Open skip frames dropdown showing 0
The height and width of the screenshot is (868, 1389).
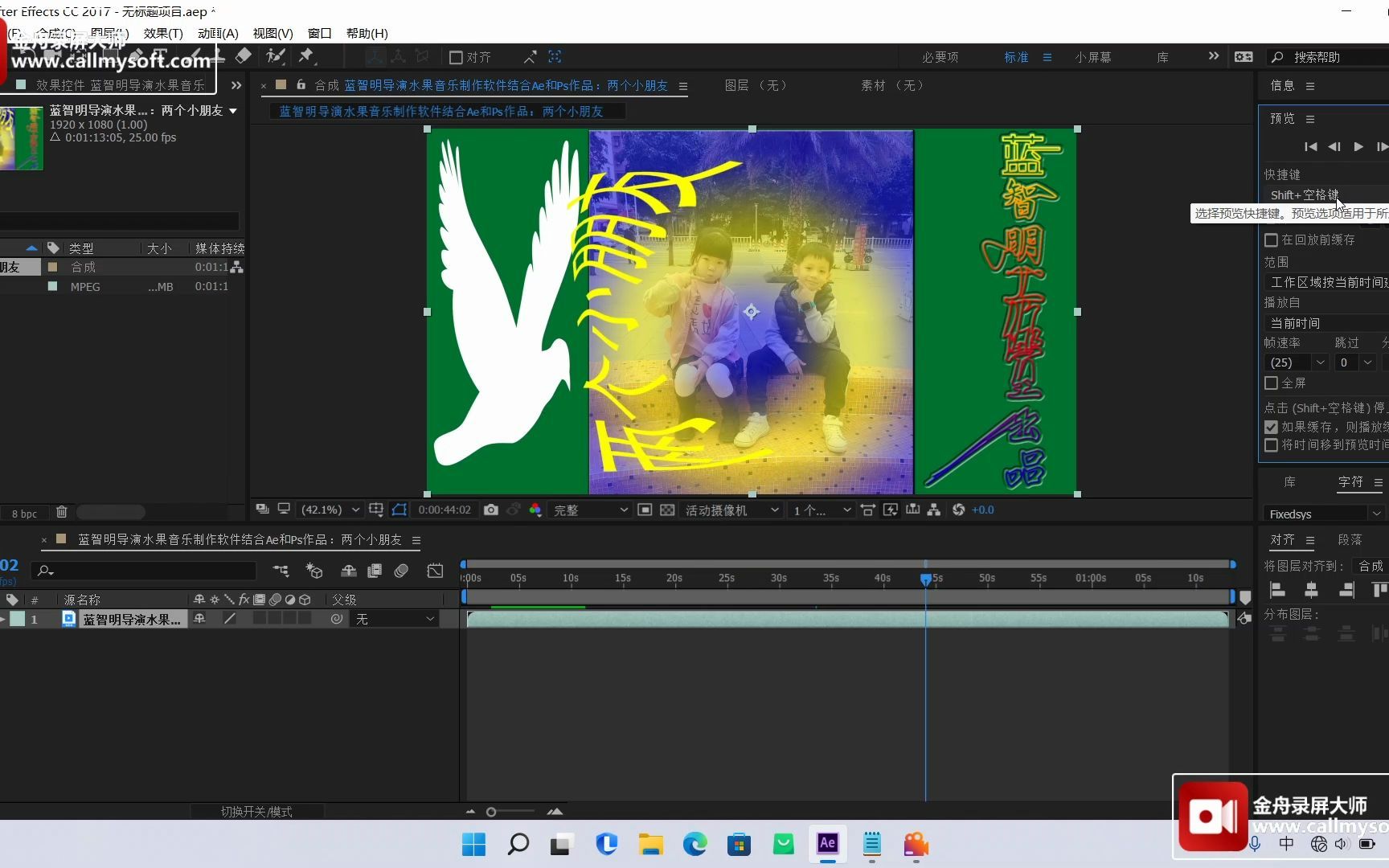tap(1355, 362)
